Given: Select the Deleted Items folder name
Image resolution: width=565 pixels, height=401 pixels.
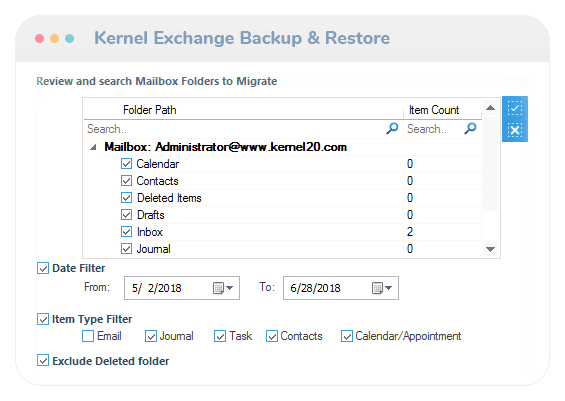Looking at the screenshot, I should point(169,198).
